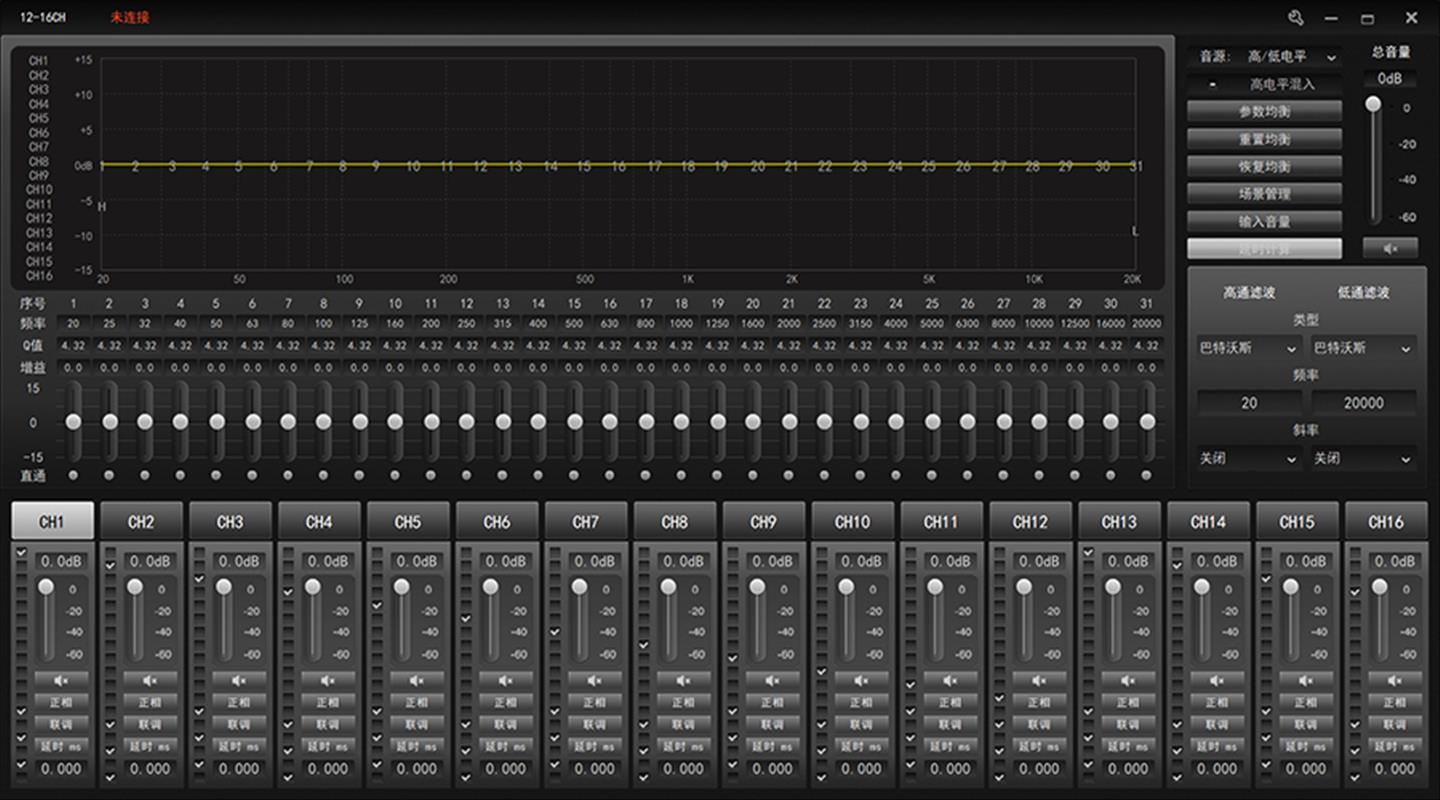Click the master volume 0dB readout
This screenshot has width=1440, height=800.
pyautogui.click(x=1389, y=78)
